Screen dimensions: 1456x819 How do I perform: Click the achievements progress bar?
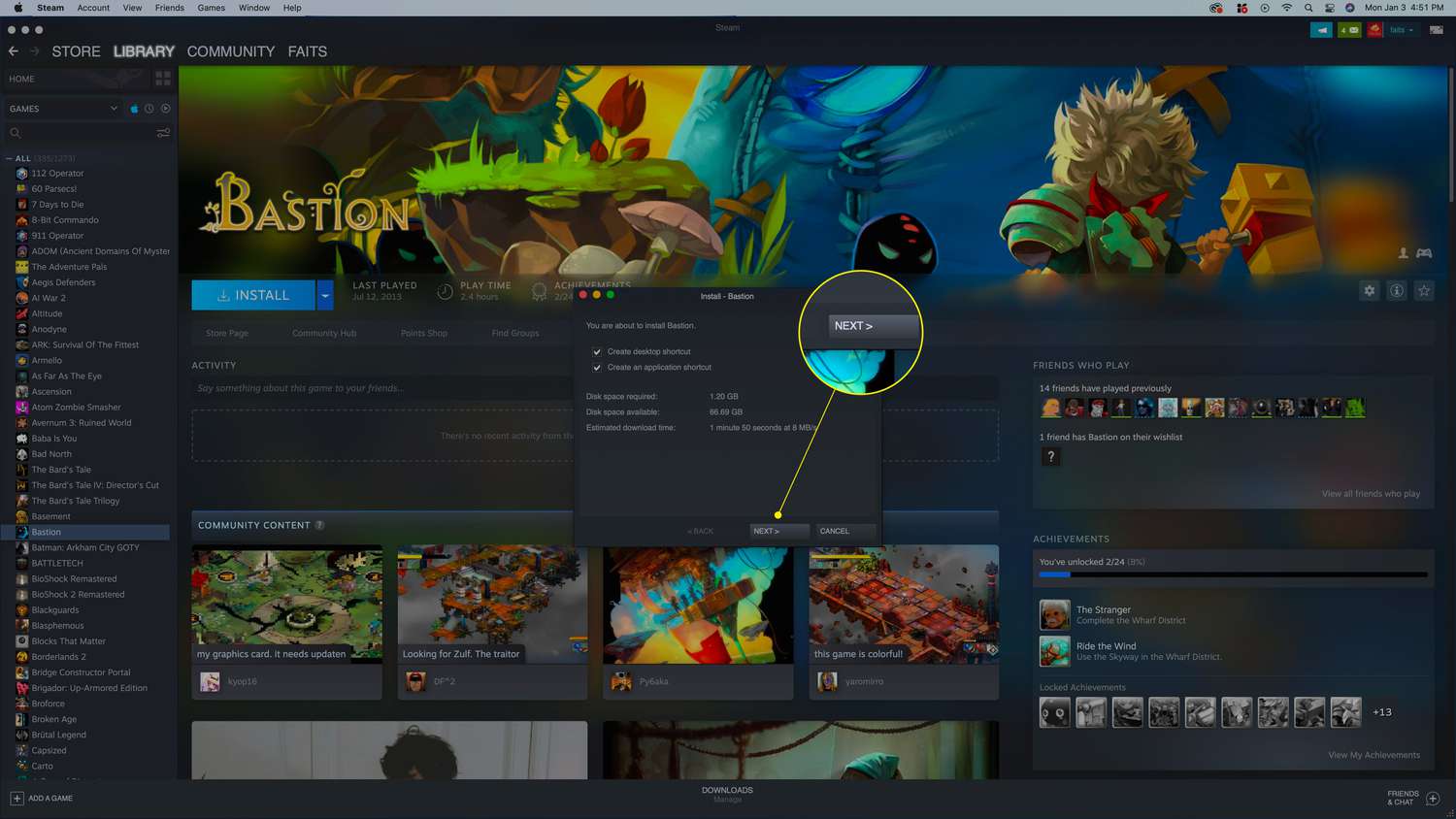[1233, 574]
